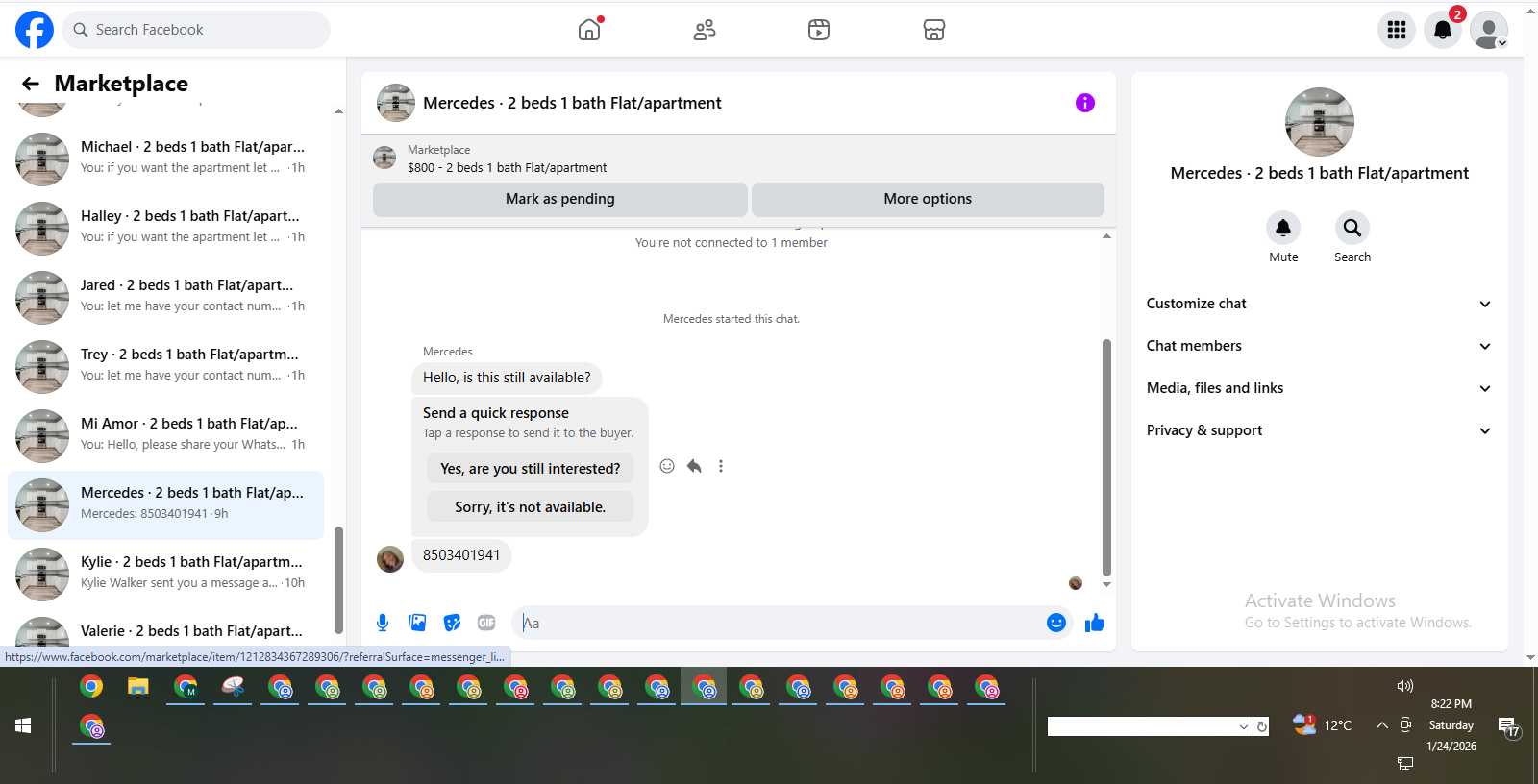Image resolution: width=1538 pixels, height=784 pixels.
Task: Click the chat messages scrollbar thumb
Action: (x=1106, y=457)
